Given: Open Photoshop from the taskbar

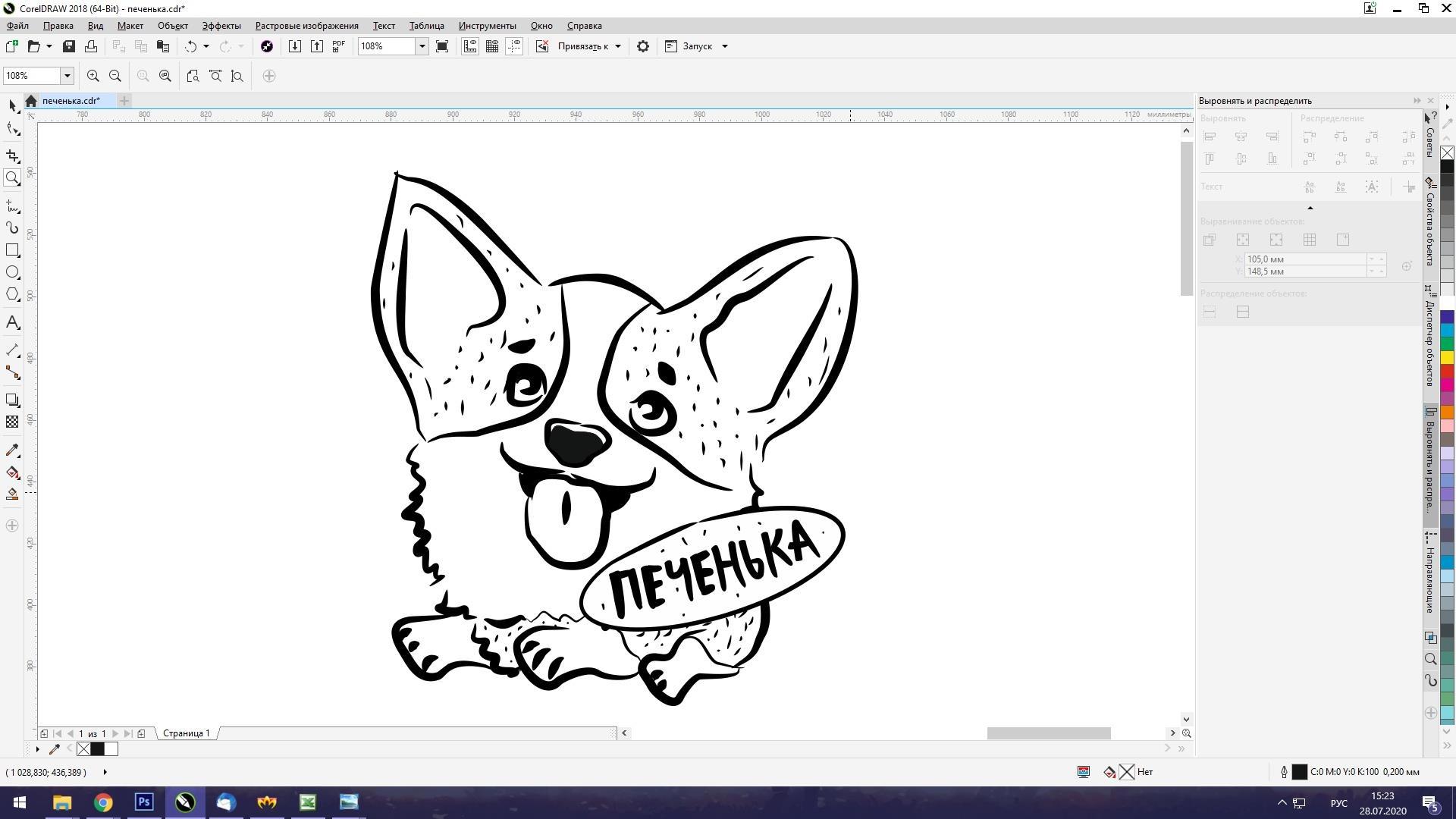Looking at the screenshot, I should (144, 802).
